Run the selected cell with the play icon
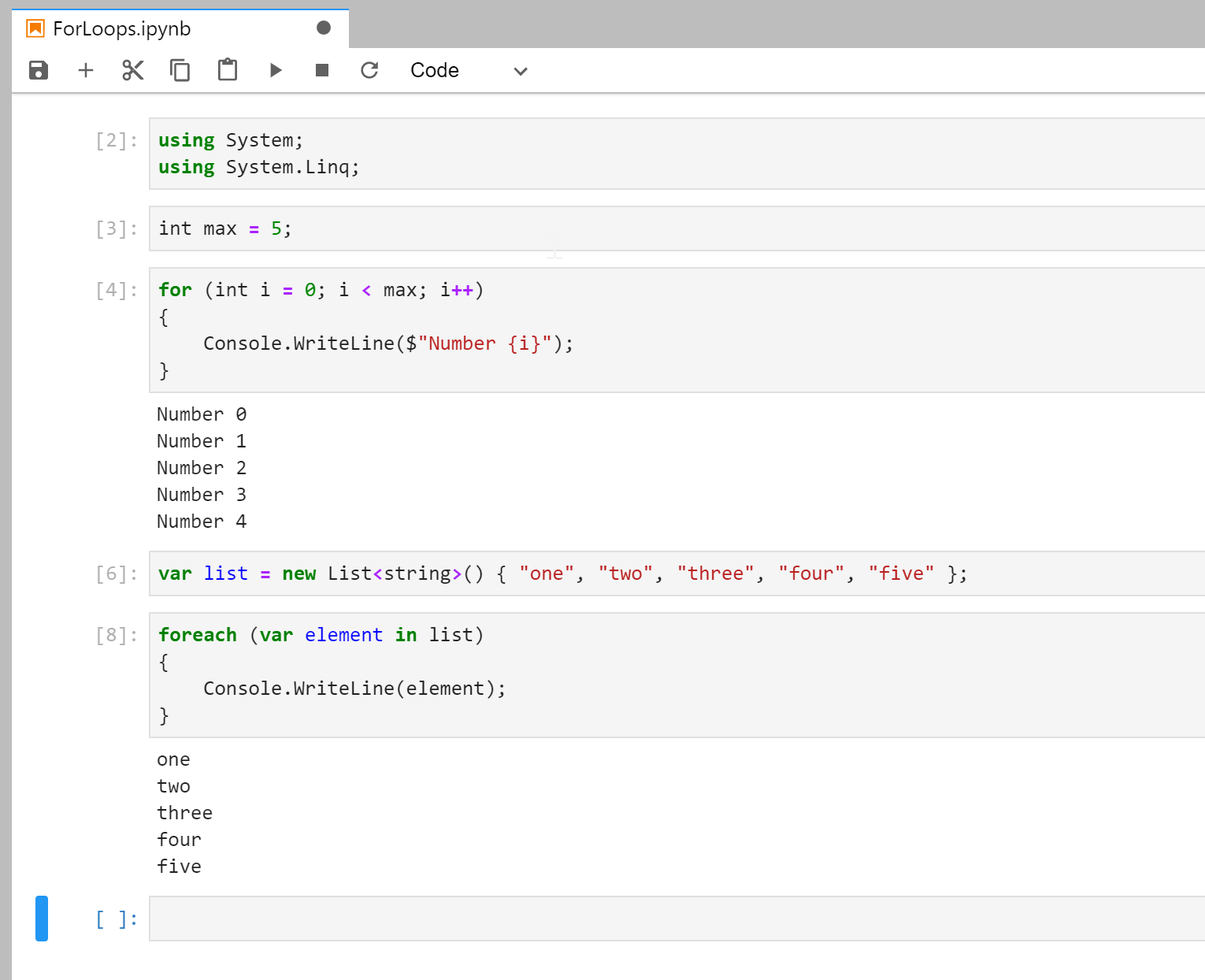 [x=276, y=70]
